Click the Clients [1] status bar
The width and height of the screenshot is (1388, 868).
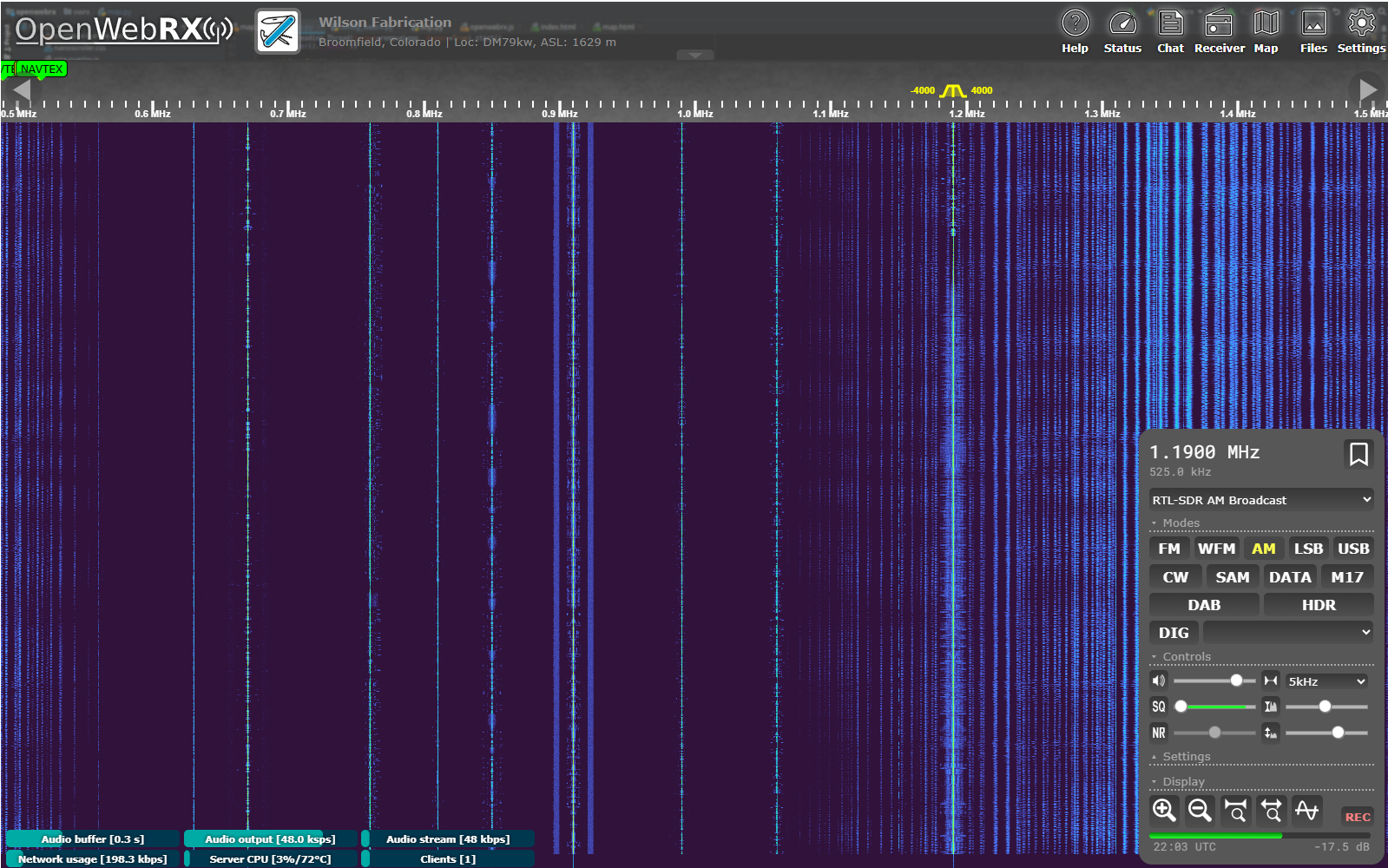(448, 858)
